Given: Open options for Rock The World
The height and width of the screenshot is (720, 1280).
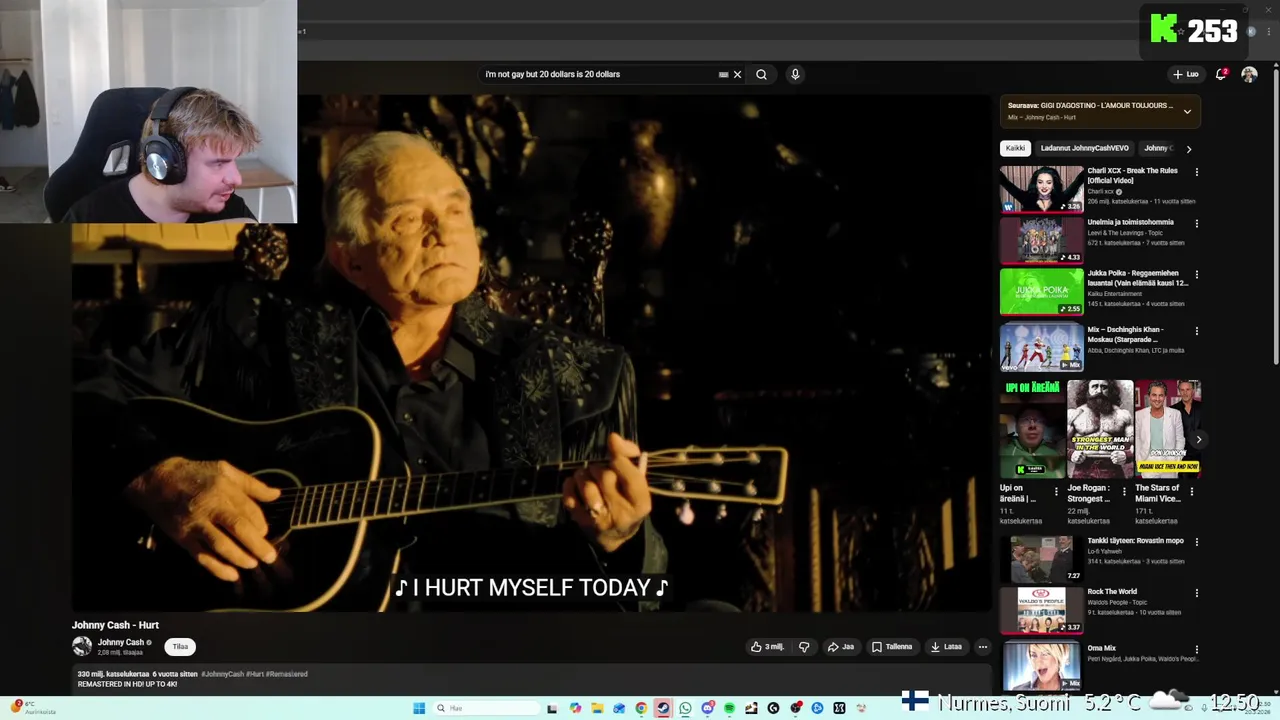Looking at the screenshot, I should pos(1196,593).
